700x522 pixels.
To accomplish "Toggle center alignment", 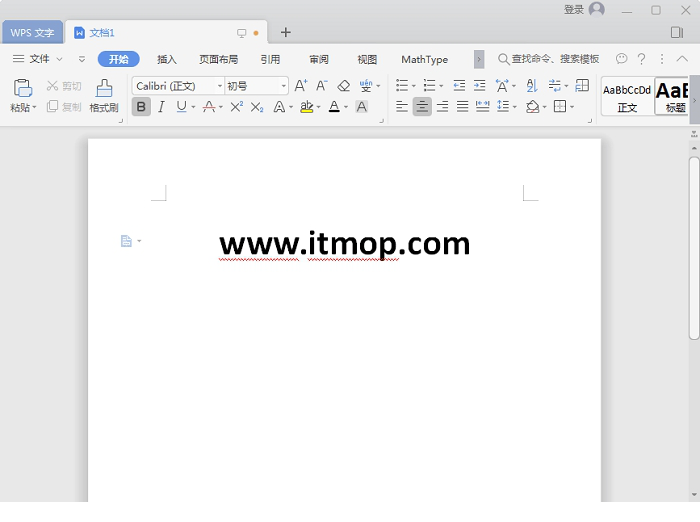I will 422,107.
